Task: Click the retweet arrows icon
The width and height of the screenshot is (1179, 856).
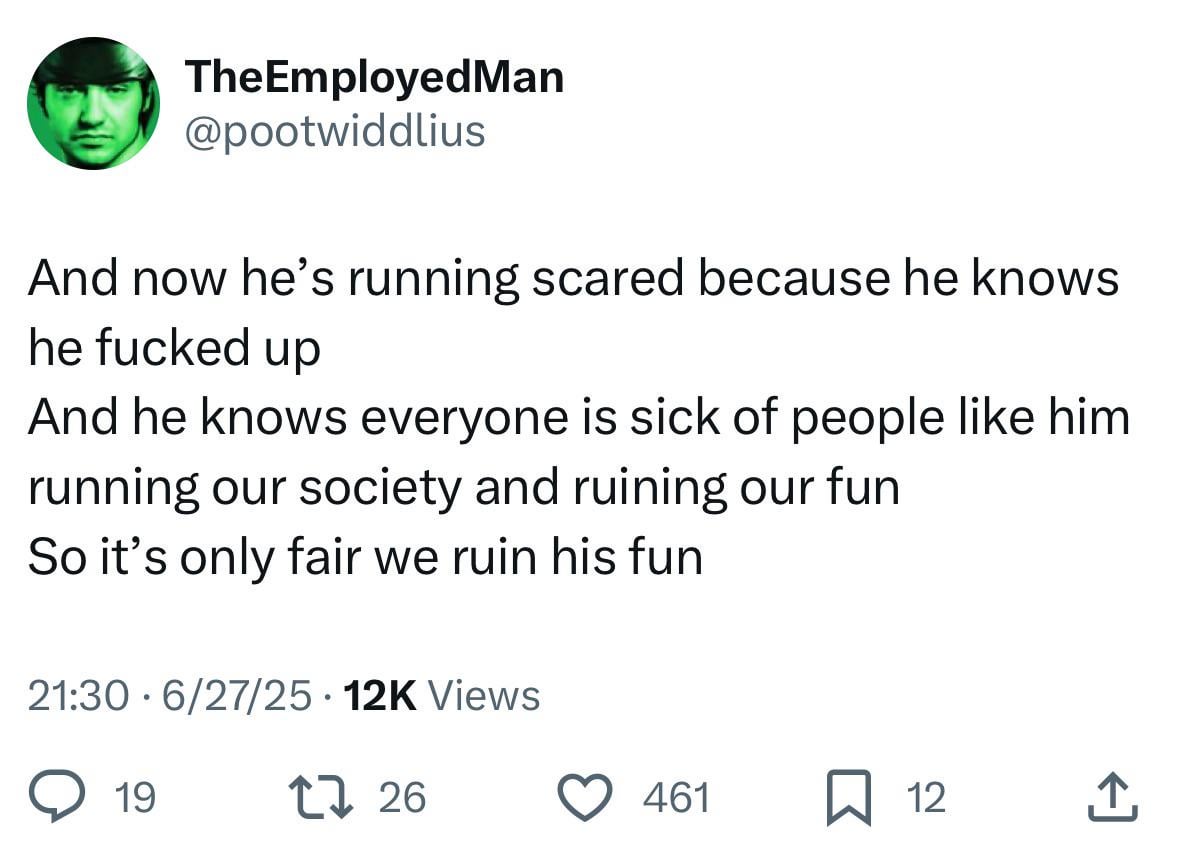Action: coord(321,797)
